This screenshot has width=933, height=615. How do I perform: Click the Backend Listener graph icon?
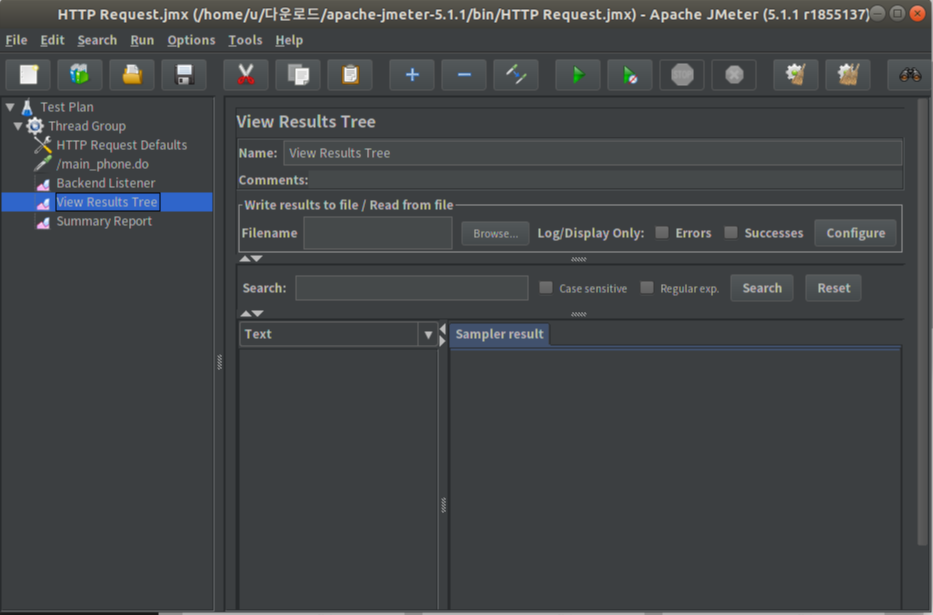[x=43, y=184]
